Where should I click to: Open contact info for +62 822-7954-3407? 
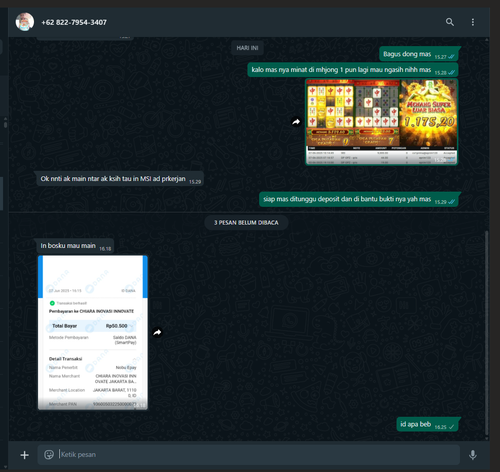pyautogui.click(x=74, y=22)
